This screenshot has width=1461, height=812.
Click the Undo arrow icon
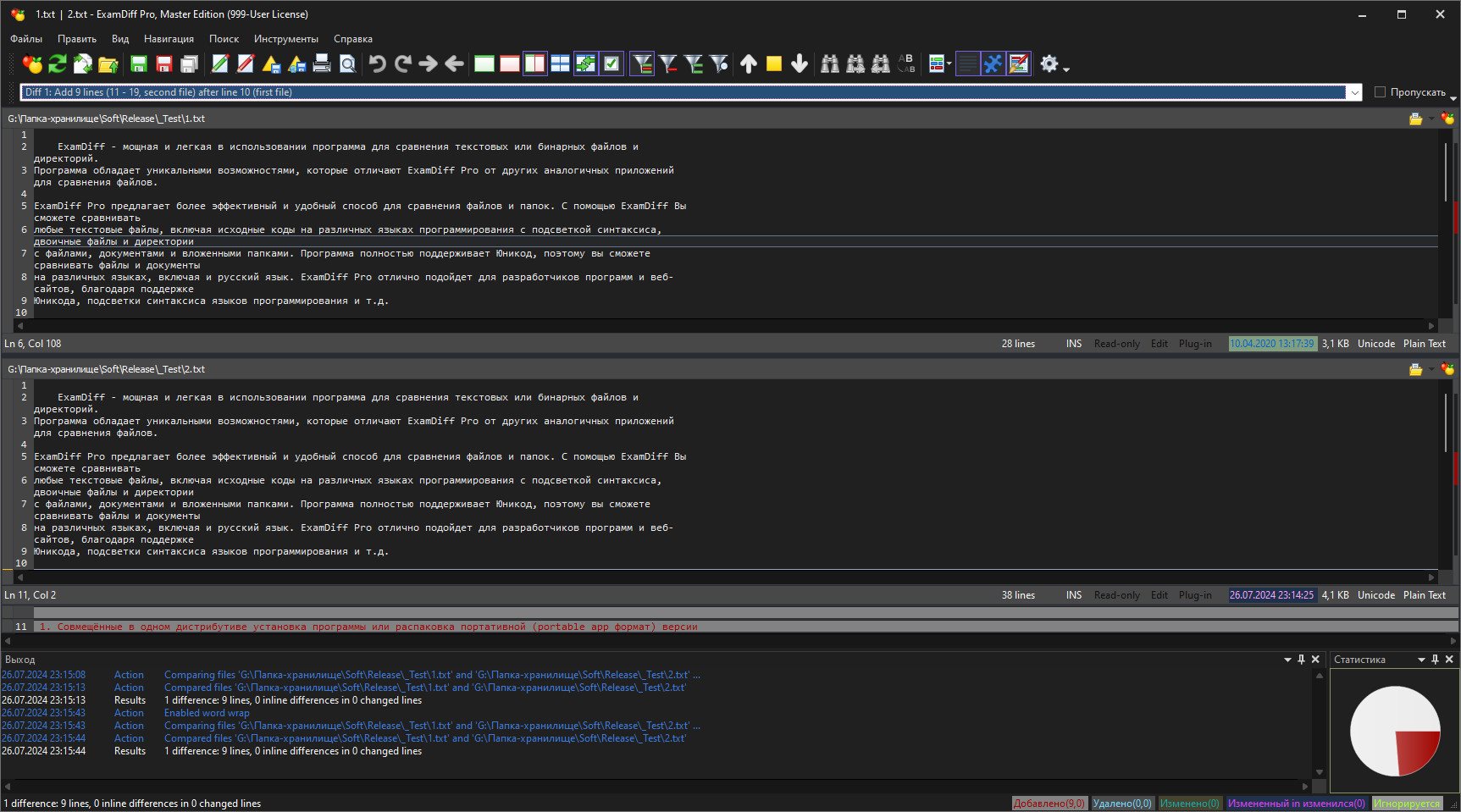coord(378,64)
